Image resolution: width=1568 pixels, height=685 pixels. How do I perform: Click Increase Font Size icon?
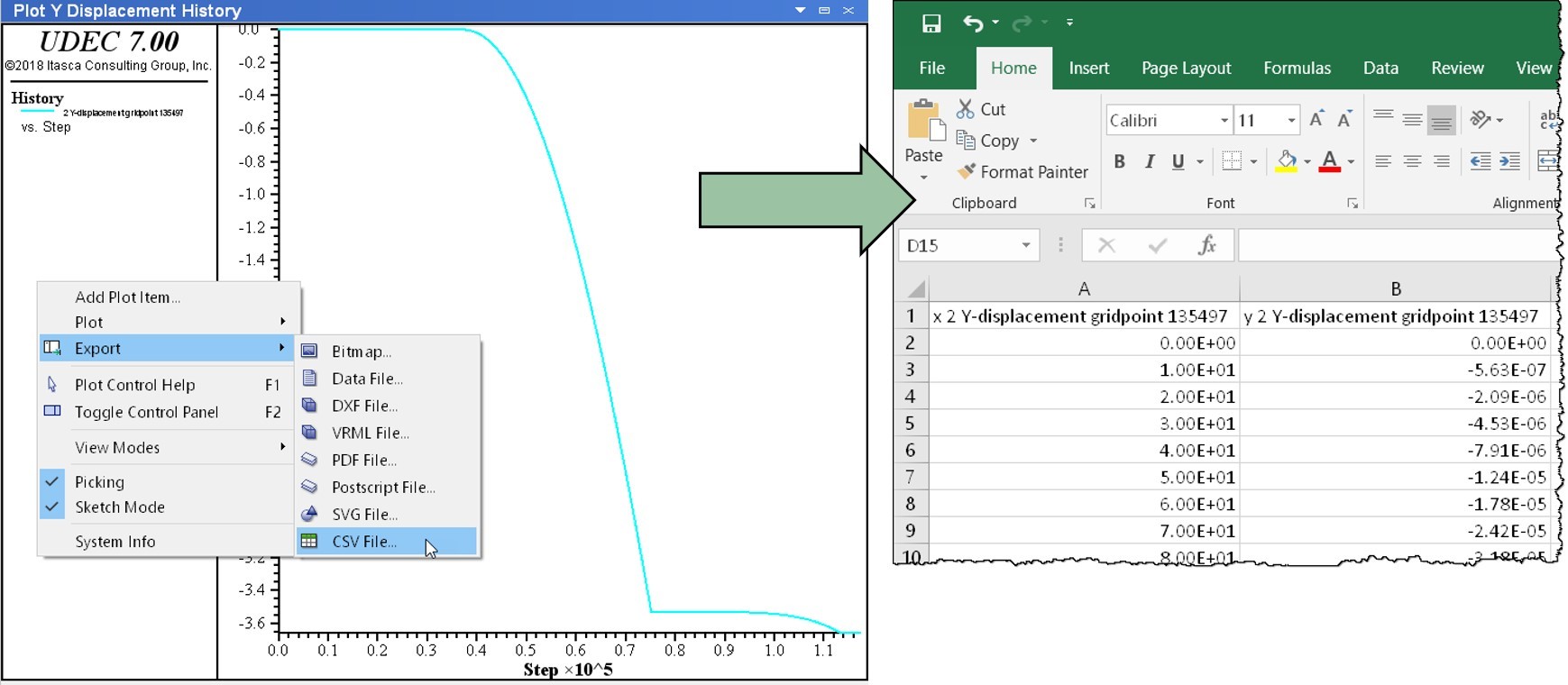tap(1316, 119)
